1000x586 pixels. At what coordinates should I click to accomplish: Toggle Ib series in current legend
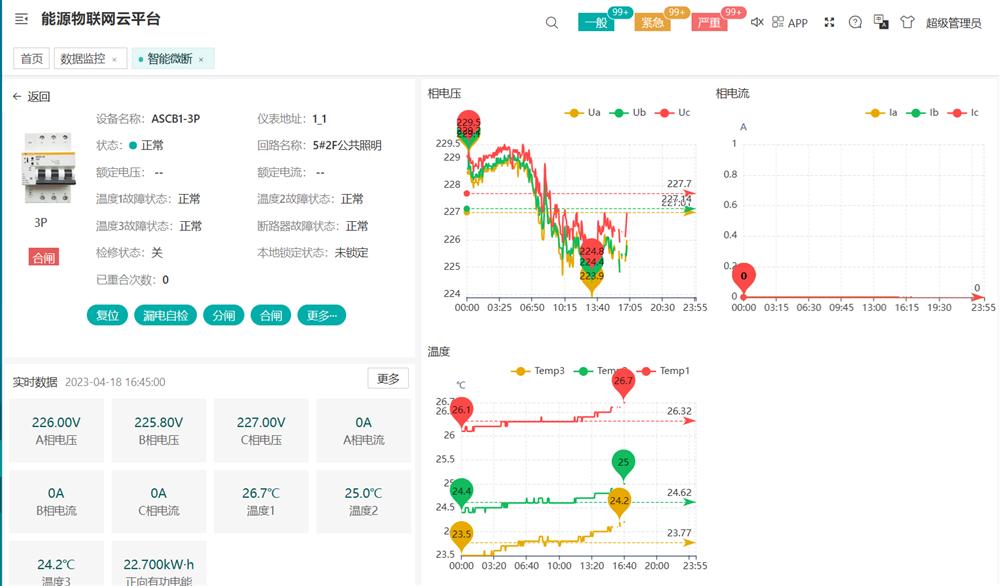point(922,112)
